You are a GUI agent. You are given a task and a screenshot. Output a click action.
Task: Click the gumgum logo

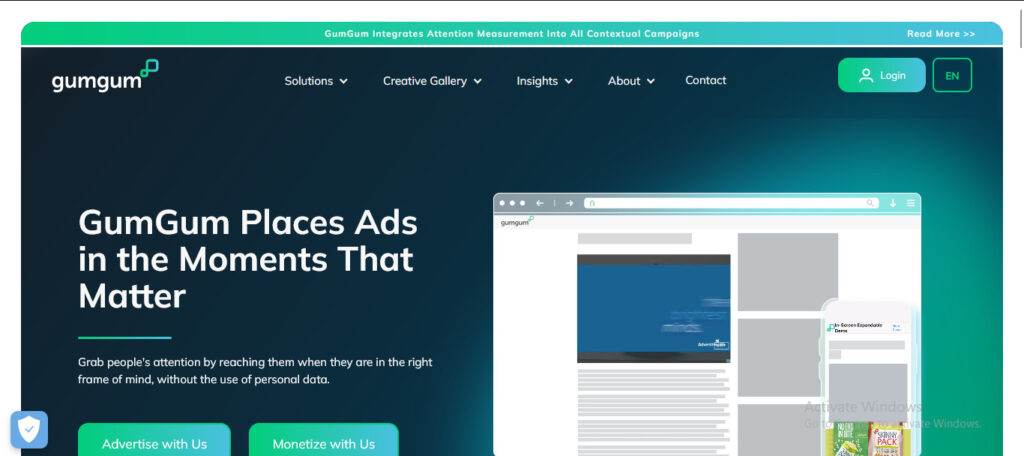[x=104, y=76]
